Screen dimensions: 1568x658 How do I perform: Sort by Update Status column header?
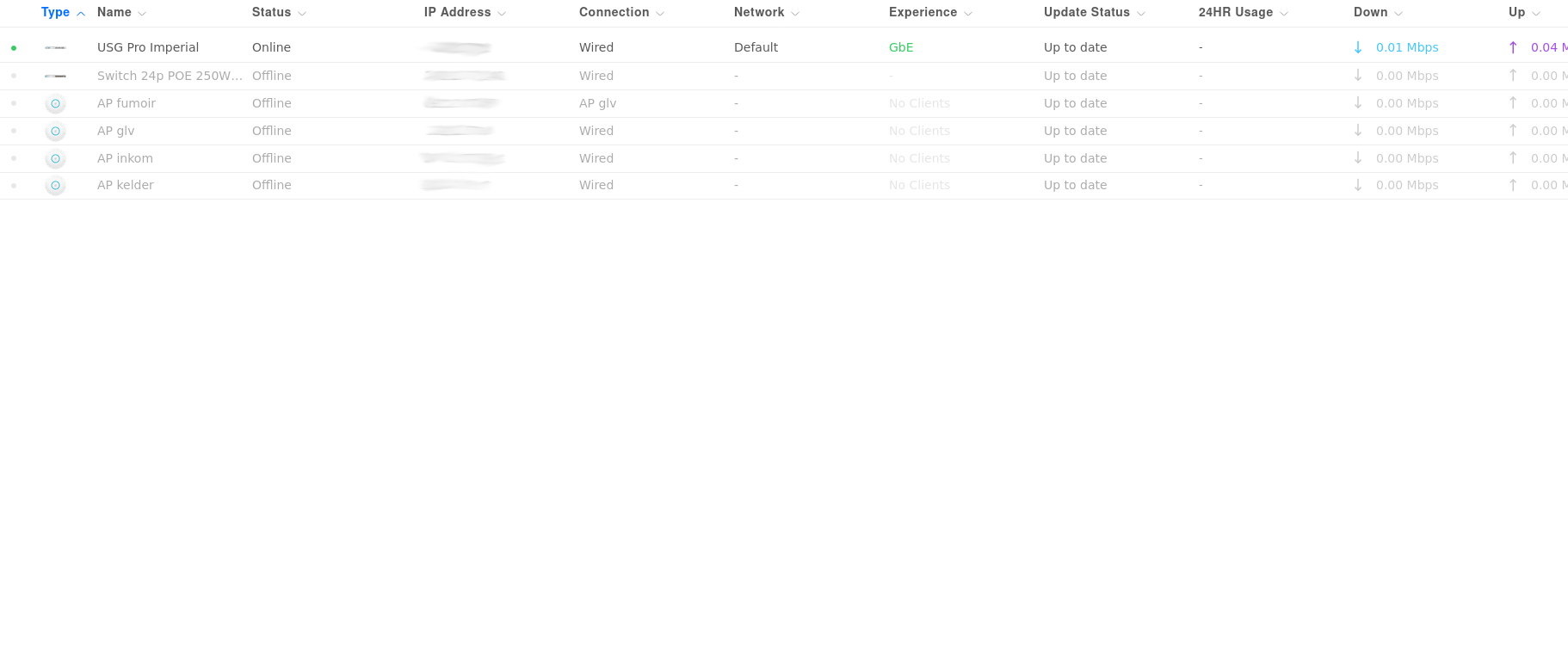(1087, 13)
